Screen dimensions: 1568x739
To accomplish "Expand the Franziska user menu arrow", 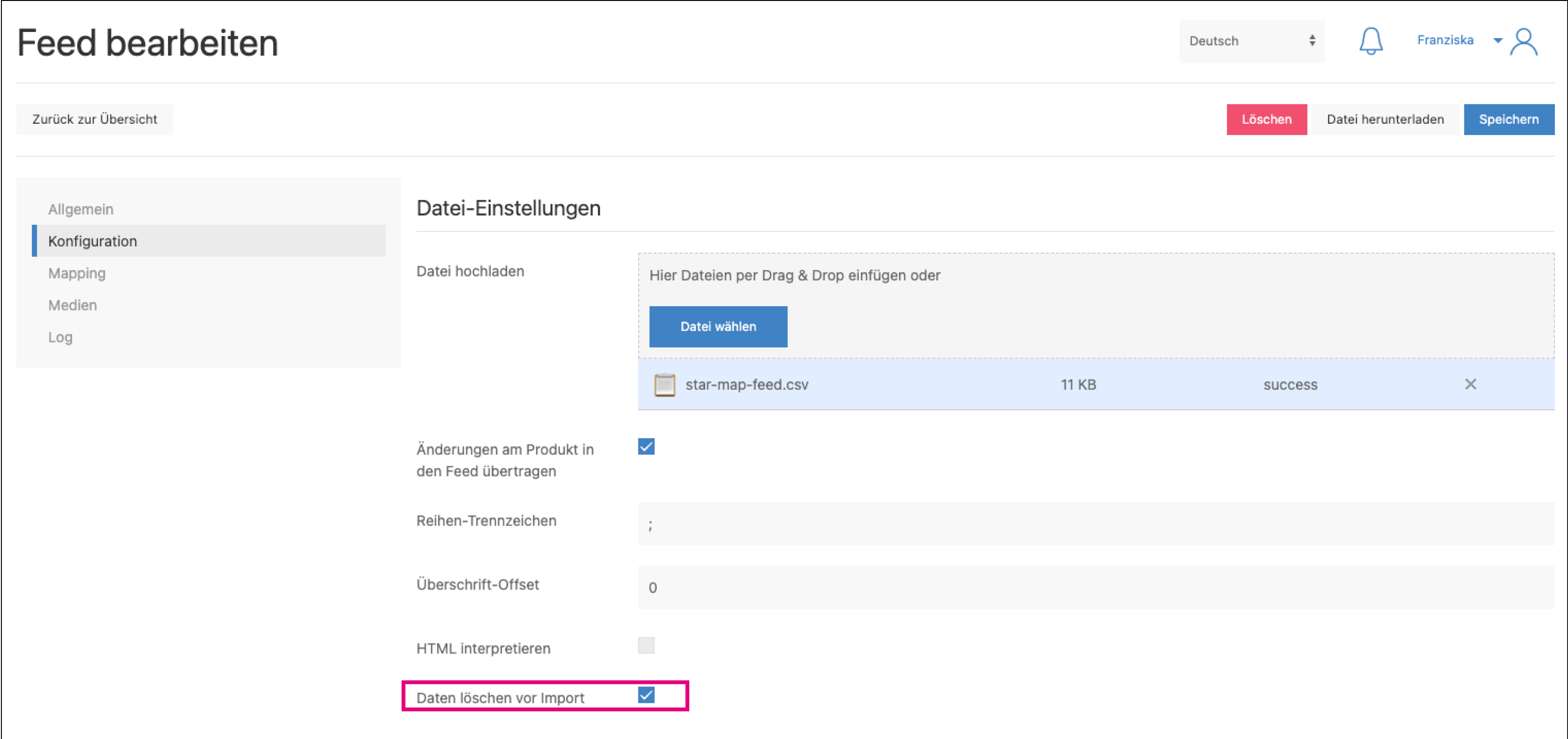I will tap(1497, 41).
